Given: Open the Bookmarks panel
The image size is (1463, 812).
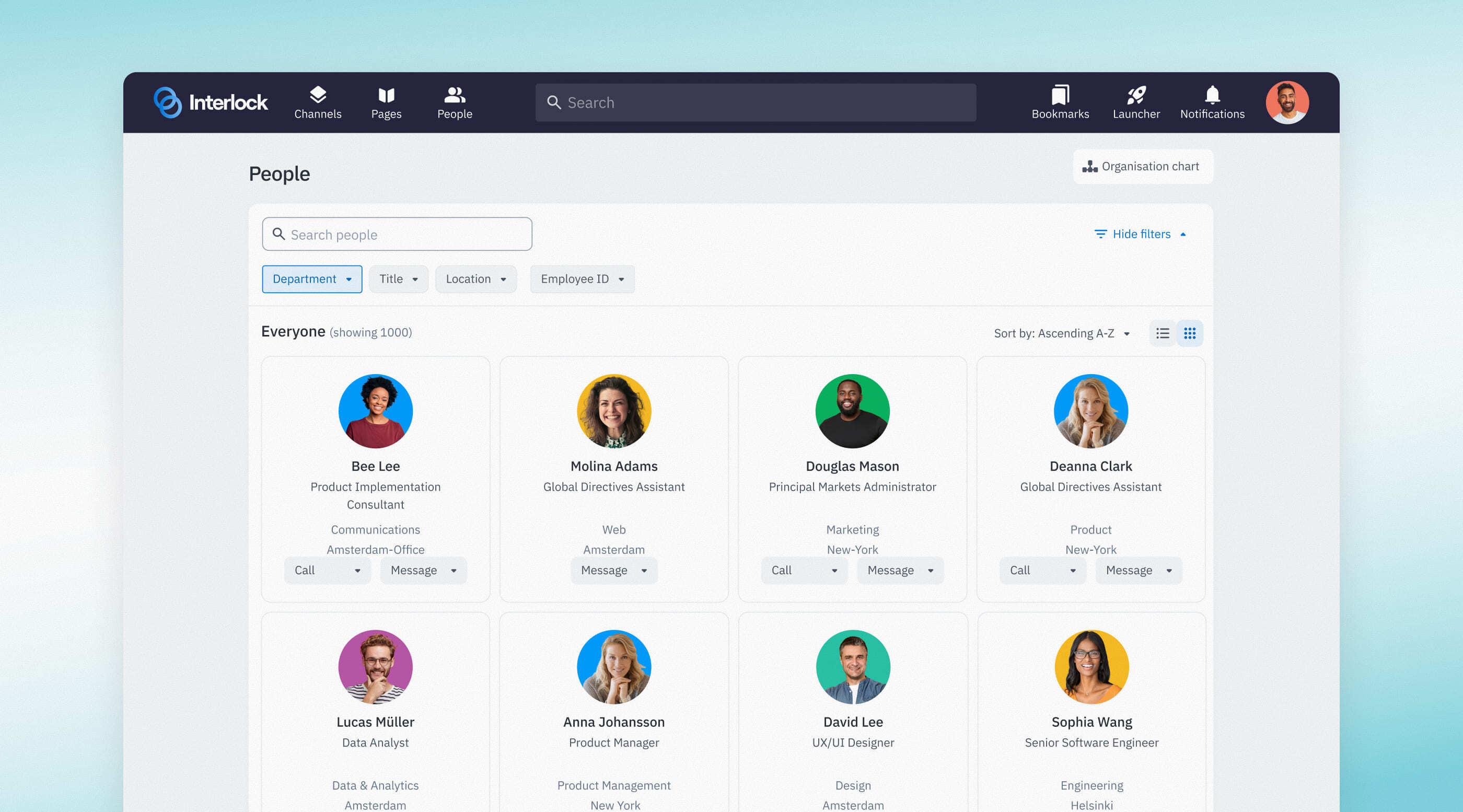Looking at the screenshot, I should tap(1060, 102).
